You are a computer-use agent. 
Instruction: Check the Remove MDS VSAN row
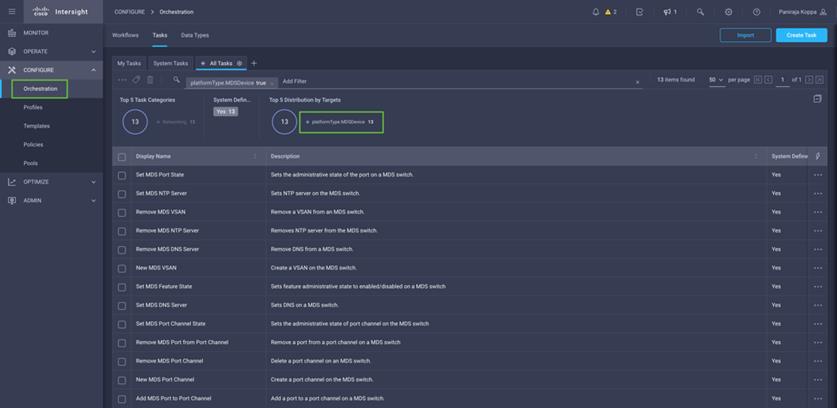click(122, 213)
